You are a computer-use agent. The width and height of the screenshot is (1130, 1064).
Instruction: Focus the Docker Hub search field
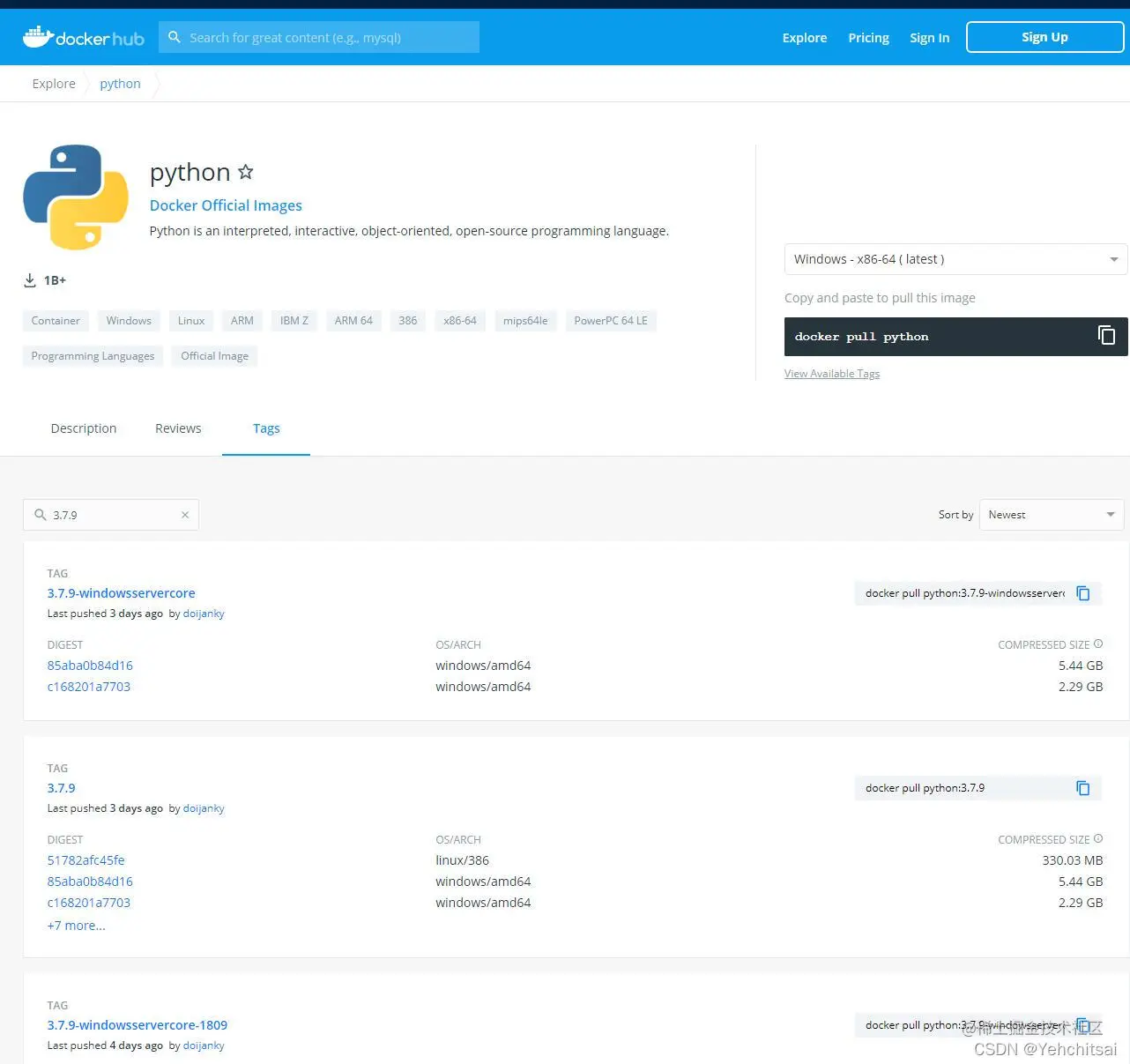(319, 37)
